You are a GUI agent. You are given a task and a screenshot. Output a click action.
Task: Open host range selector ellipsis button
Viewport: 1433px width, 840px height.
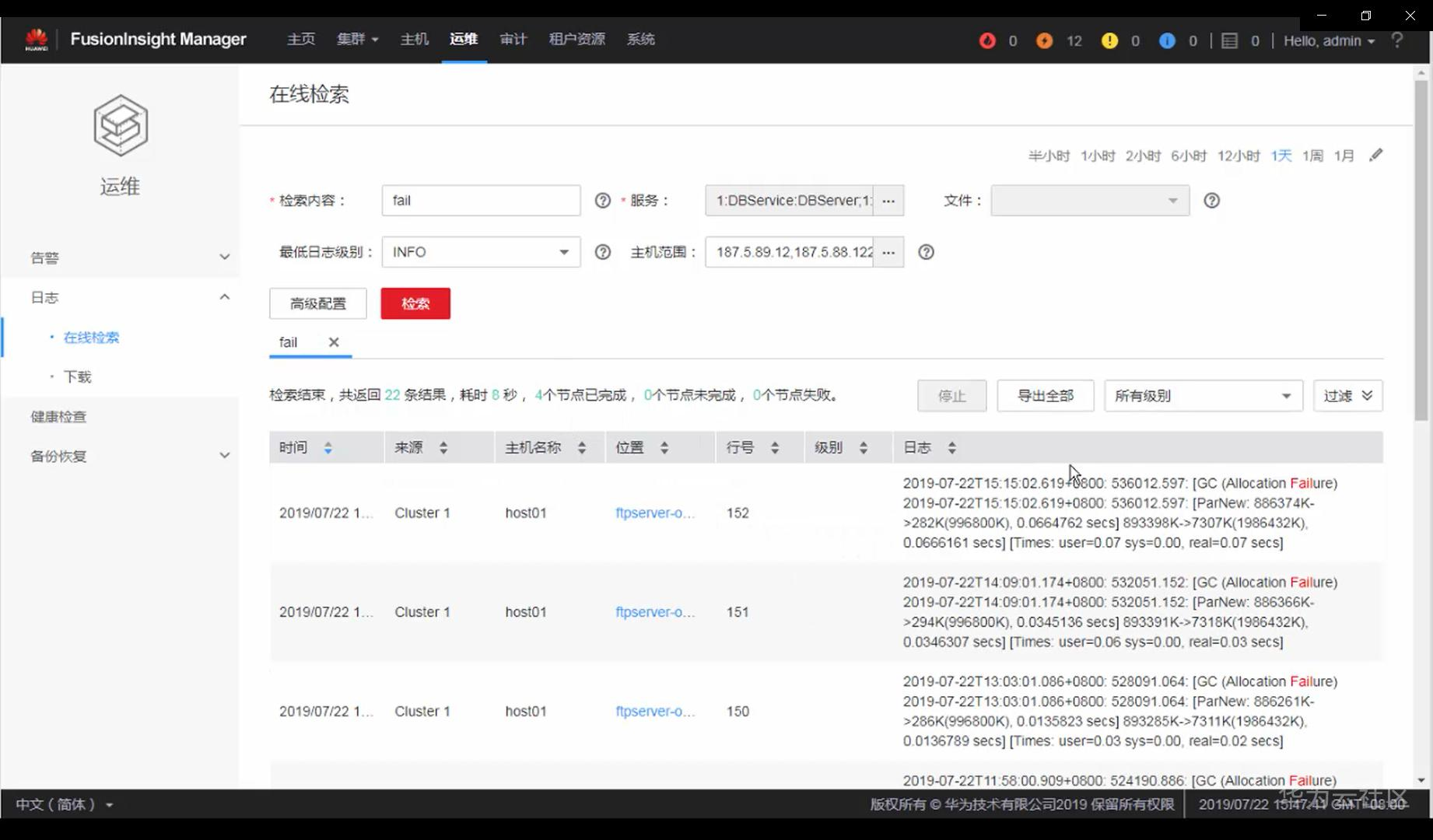(x=888, y=252)
